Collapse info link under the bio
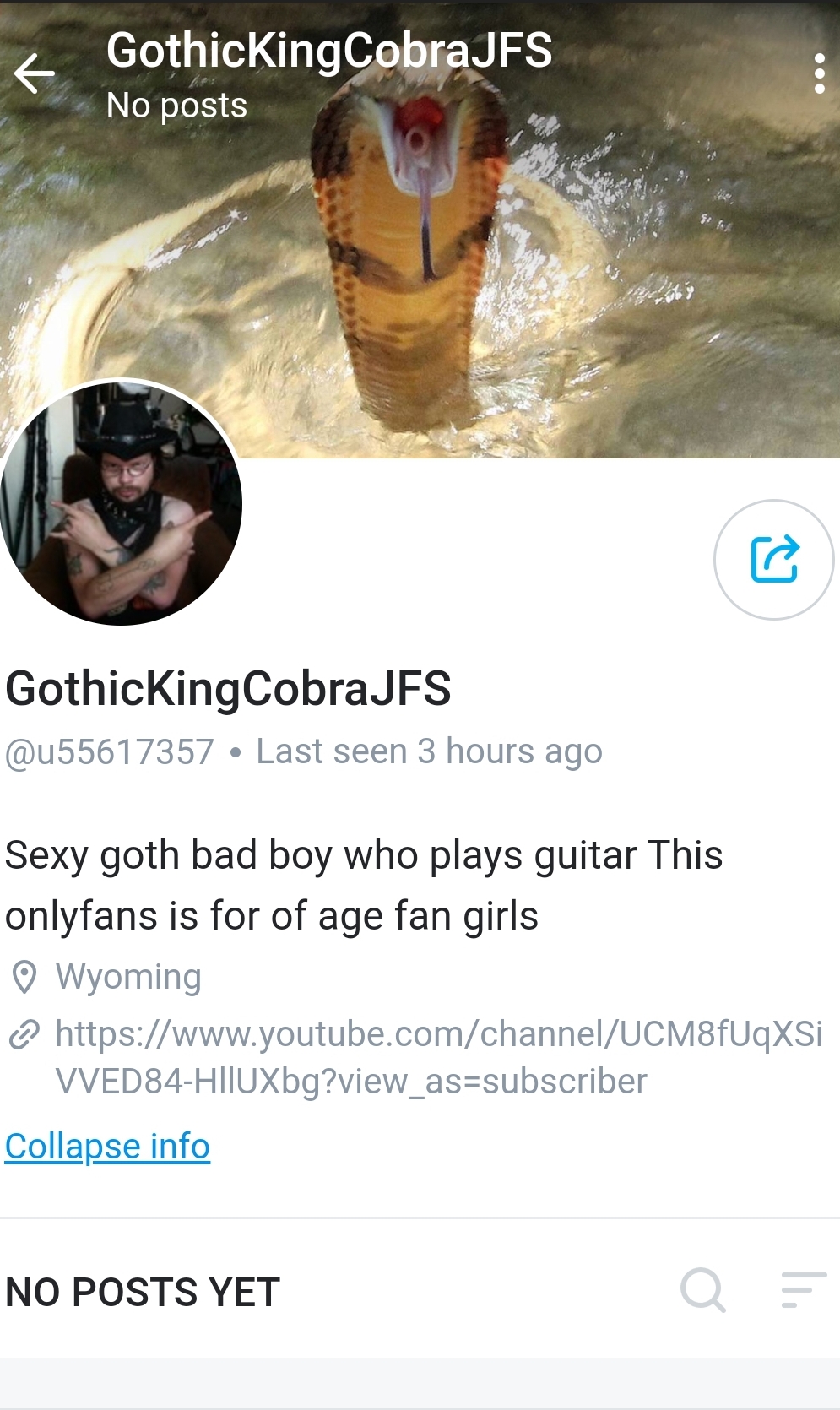840x1410 pixels. point(107,1147)
